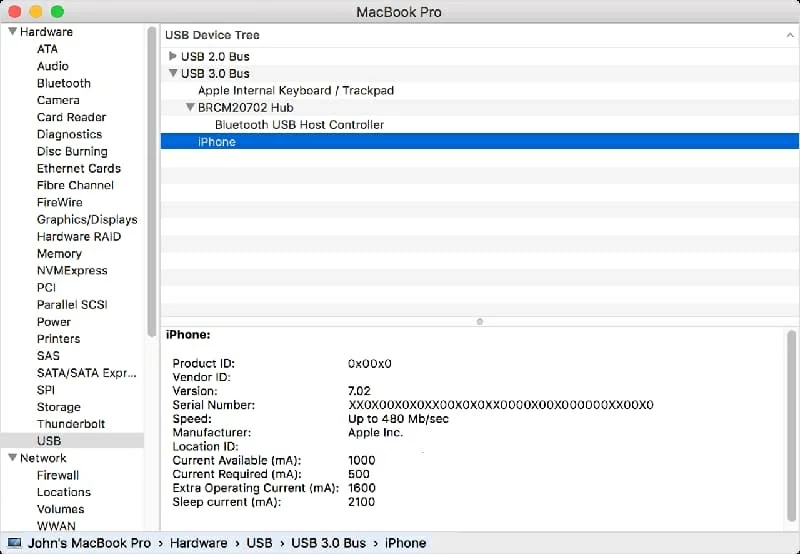Select Apple Internal Keyboard / Trackpad device
800x554 pixels.
pyautogui.click(x=295, y=90)
